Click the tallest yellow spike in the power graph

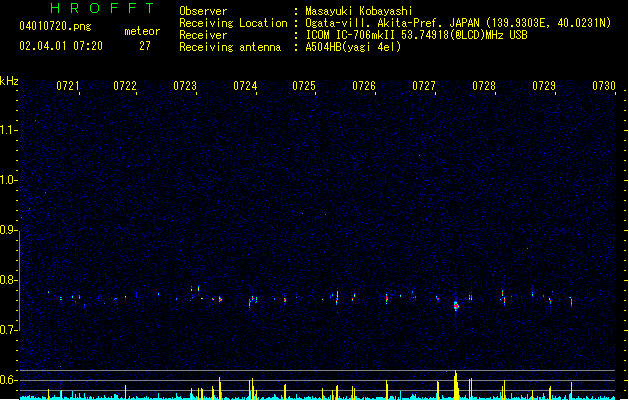coord(456,384)
